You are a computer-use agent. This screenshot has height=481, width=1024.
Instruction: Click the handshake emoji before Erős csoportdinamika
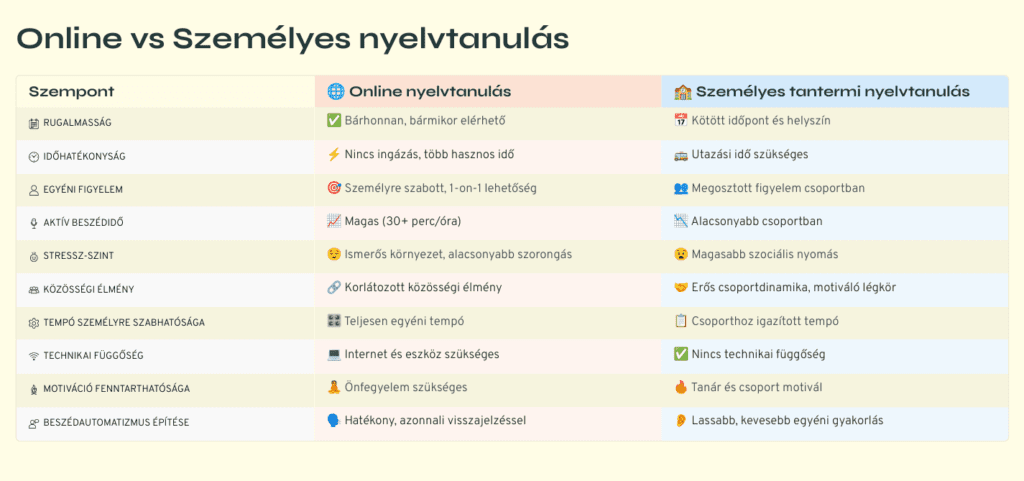point(681,288)
